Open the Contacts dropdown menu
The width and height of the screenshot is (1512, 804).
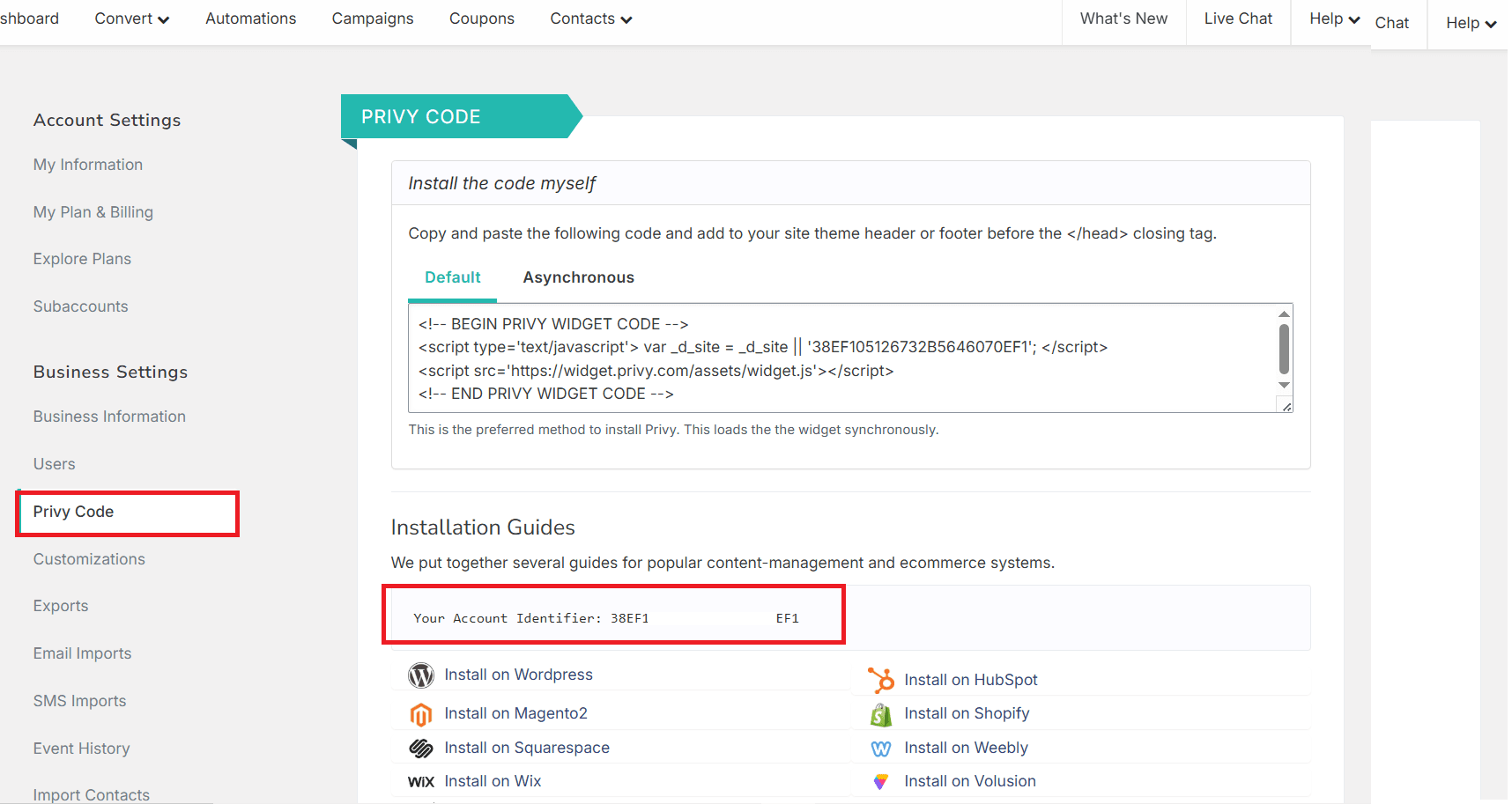point(590,18)
